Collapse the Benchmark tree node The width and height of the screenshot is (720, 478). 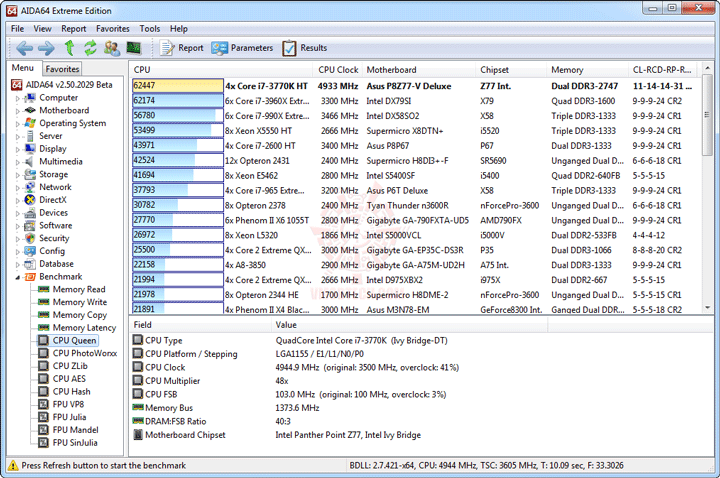coord(18,277)
